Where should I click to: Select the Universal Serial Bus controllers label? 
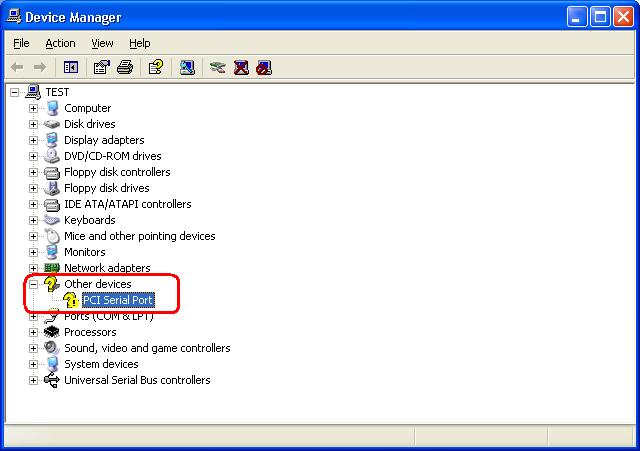[x=137, y=380]
